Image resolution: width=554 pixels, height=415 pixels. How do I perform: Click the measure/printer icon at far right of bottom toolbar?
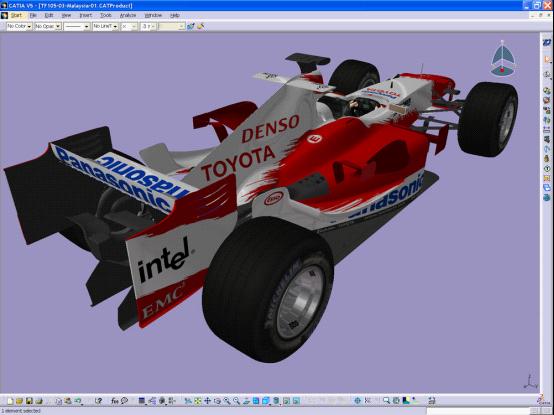tap(432, 401)
